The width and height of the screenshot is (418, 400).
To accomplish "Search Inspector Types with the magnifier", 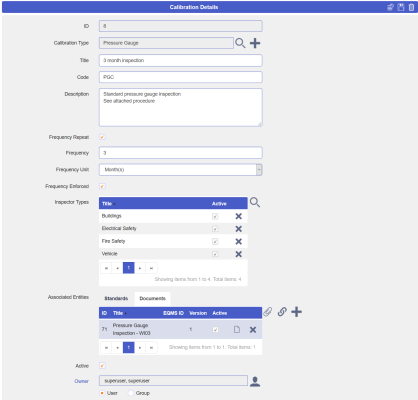I will [255, 202].
